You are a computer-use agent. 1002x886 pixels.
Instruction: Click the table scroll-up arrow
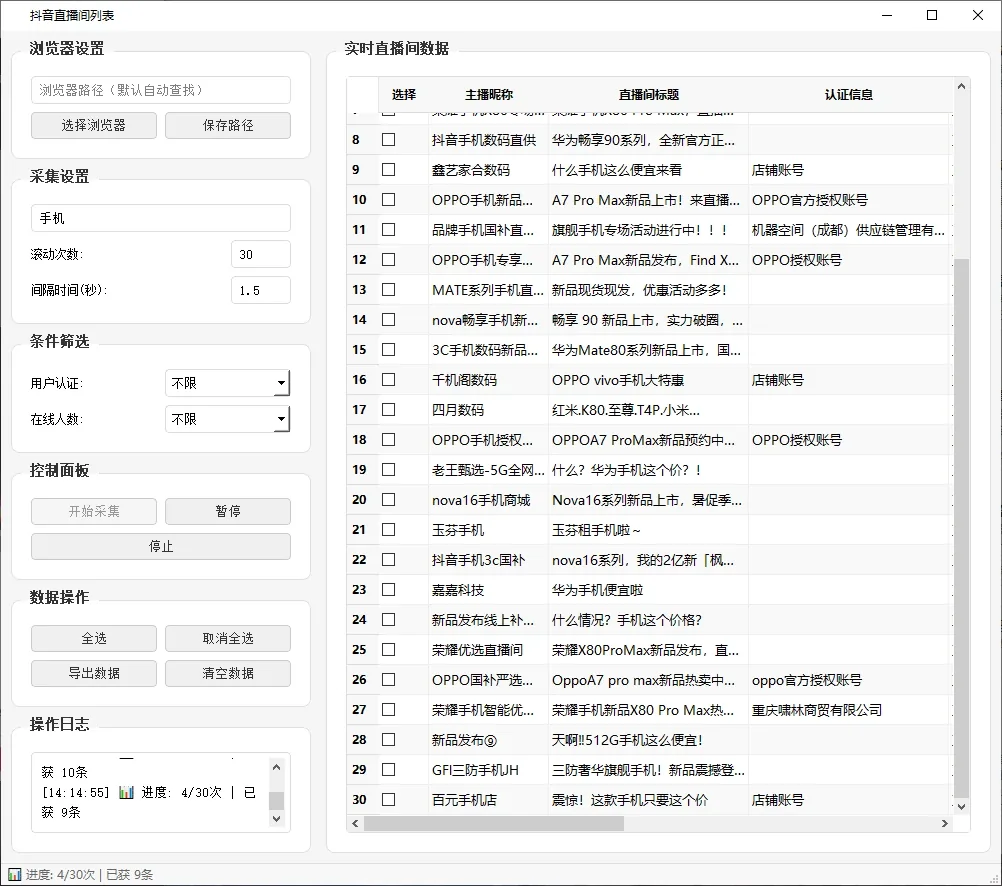click(x=961, y=86)
